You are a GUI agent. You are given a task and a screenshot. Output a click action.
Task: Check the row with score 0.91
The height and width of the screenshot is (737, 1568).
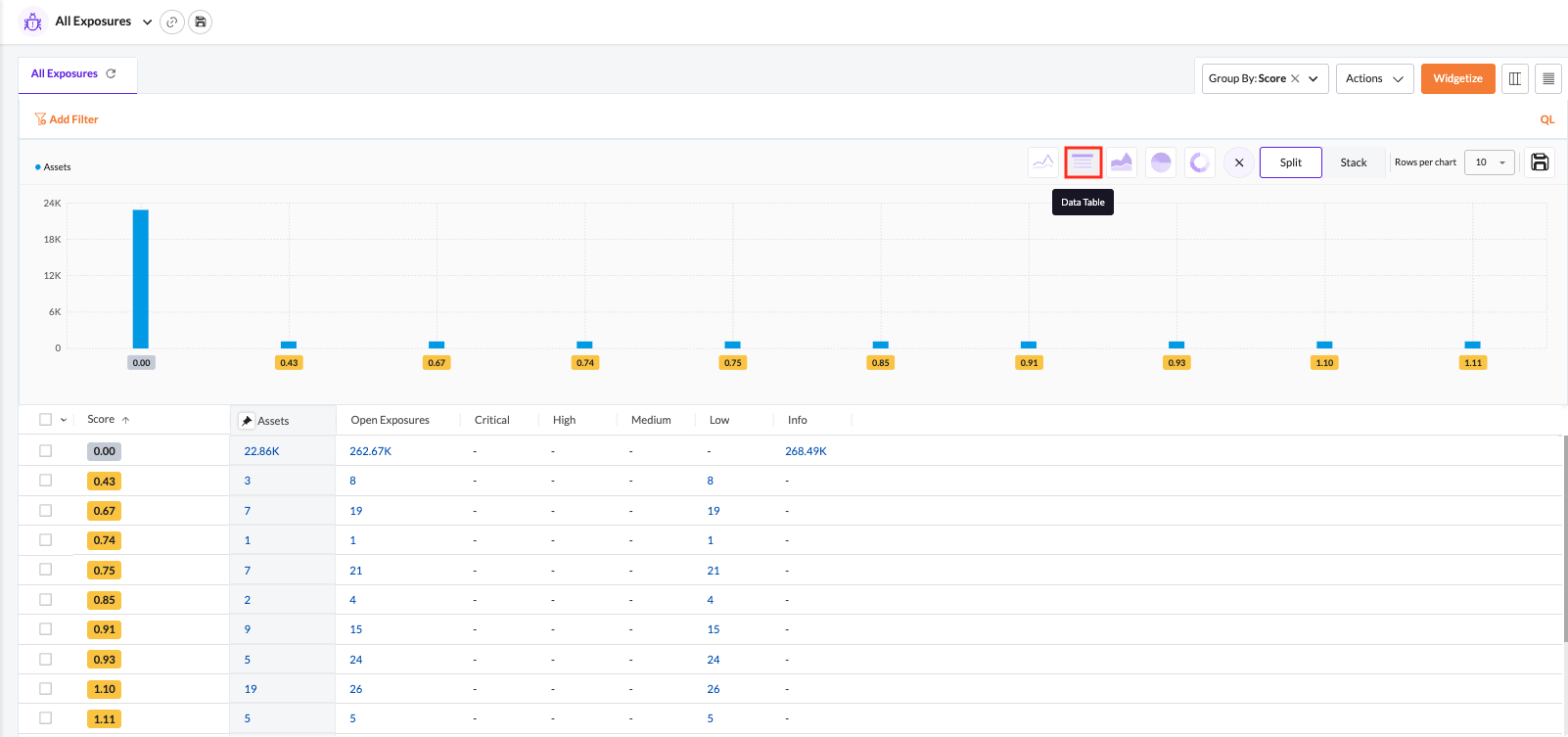pos(45,628)
